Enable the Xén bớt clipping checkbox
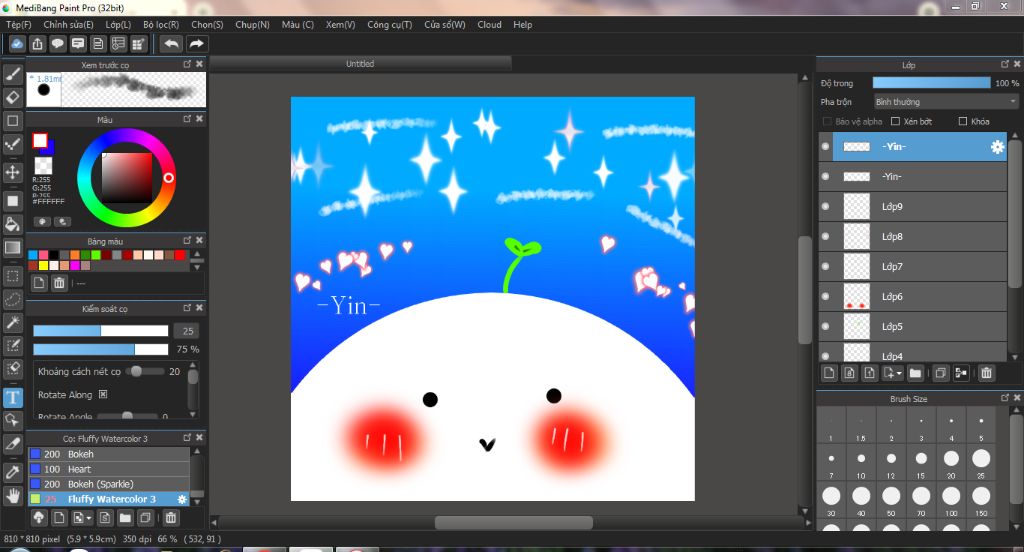The width and height of the screenshot is (1024, 552). click(895, 122)
